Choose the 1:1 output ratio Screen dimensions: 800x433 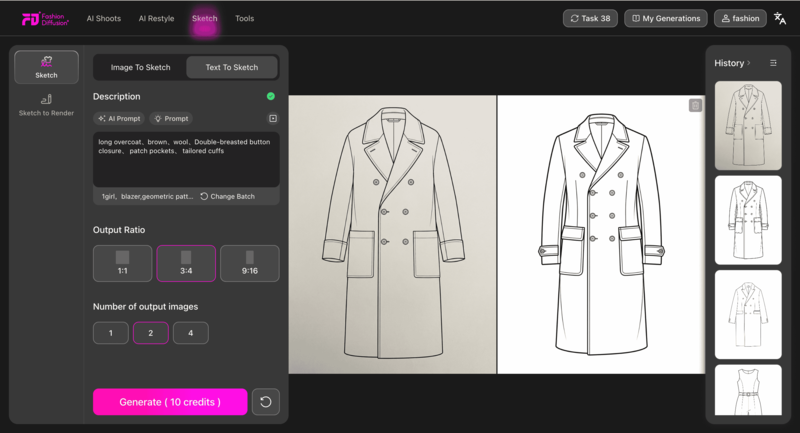(x=122, y=263)
